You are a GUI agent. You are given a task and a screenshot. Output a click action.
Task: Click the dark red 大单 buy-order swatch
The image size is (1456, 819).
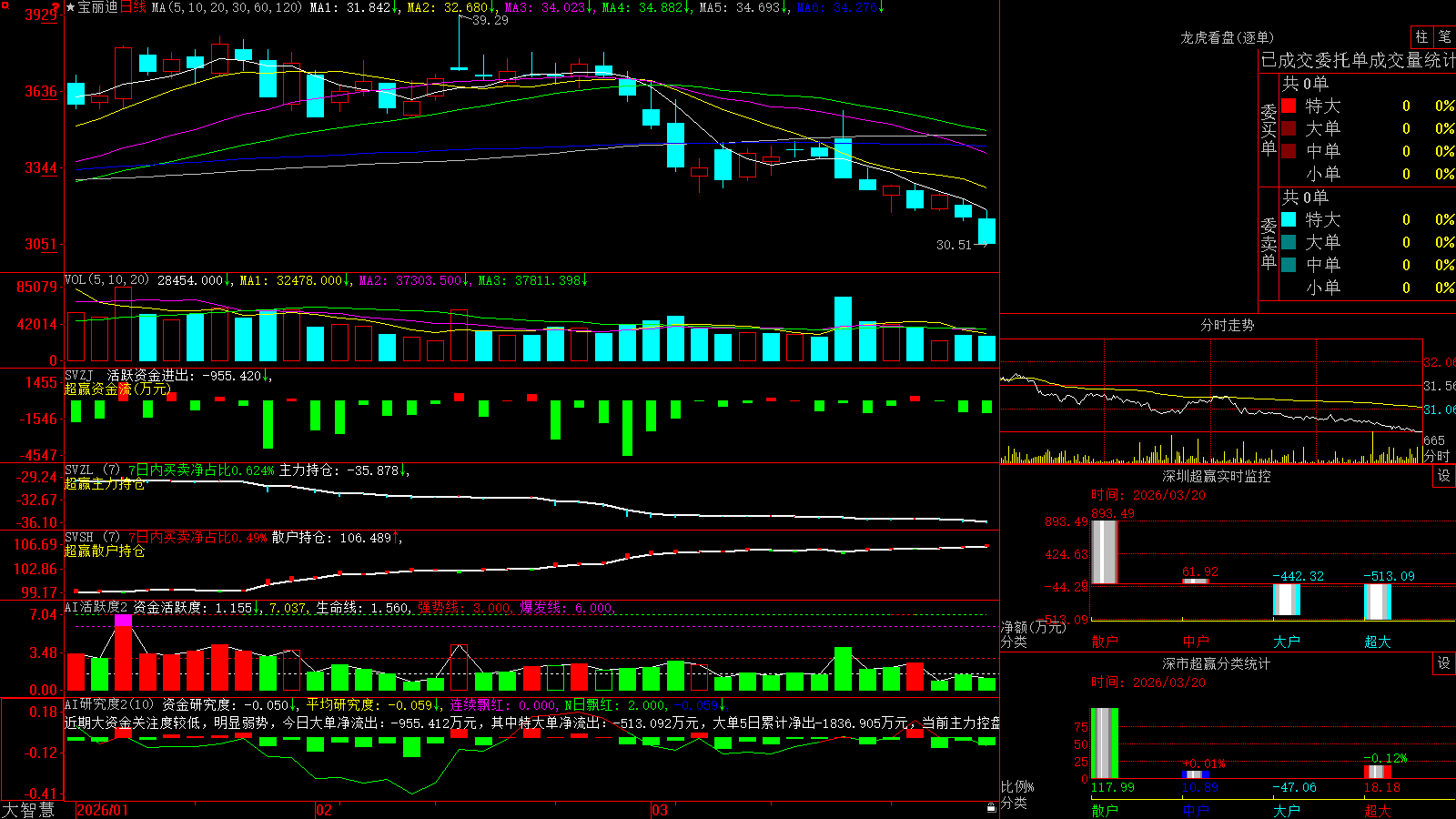(1289, 128)
